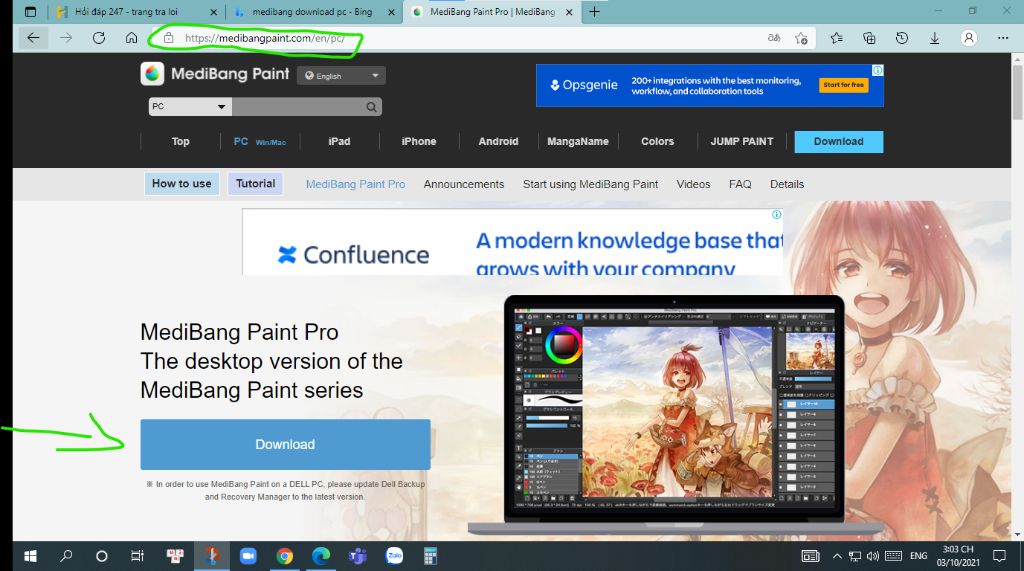The height and width of the screenshot is (571, 1024).
Task: Click the How to use button
Action: 182,184
